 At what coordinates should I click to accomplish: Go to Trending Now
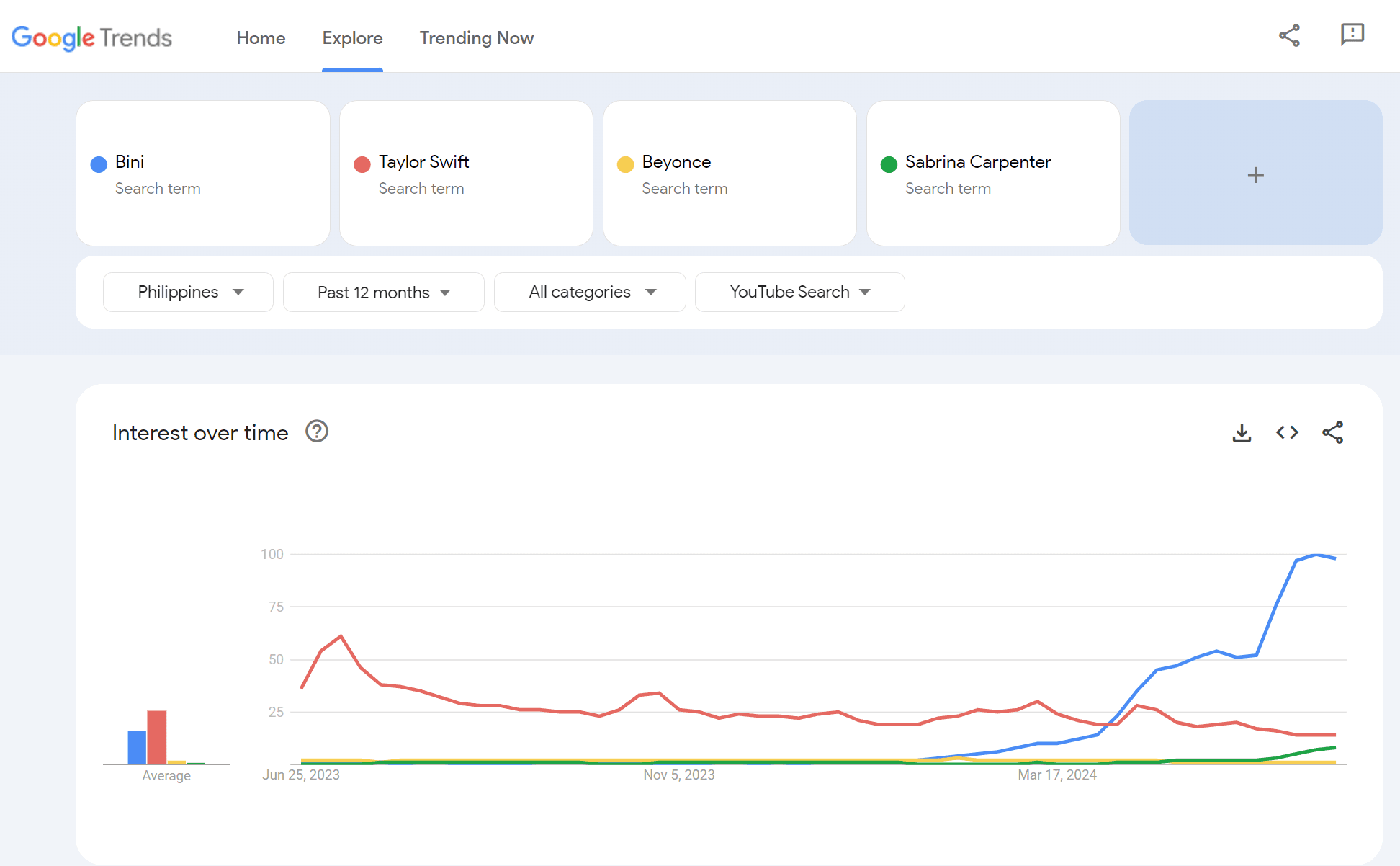point(477,37)
